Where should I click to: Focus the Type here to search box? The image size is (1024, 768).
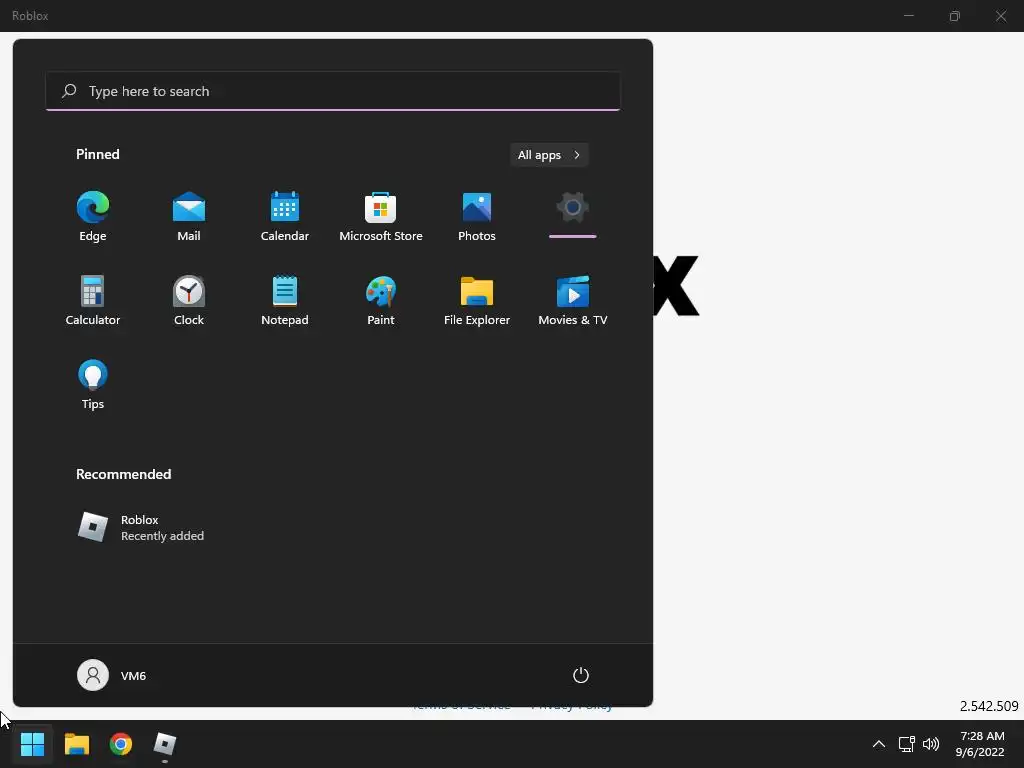(333, 91)
